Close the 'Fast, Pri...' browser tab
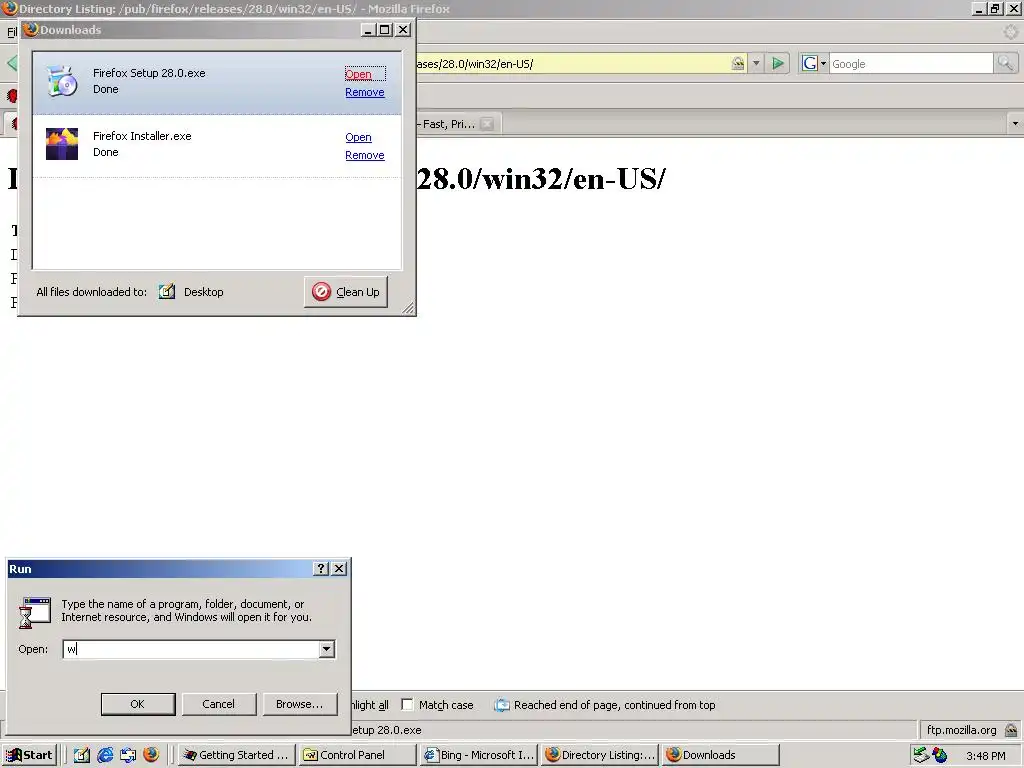Image resolution: width=1024 pixels, height=768 pixels. coord(487,124)
